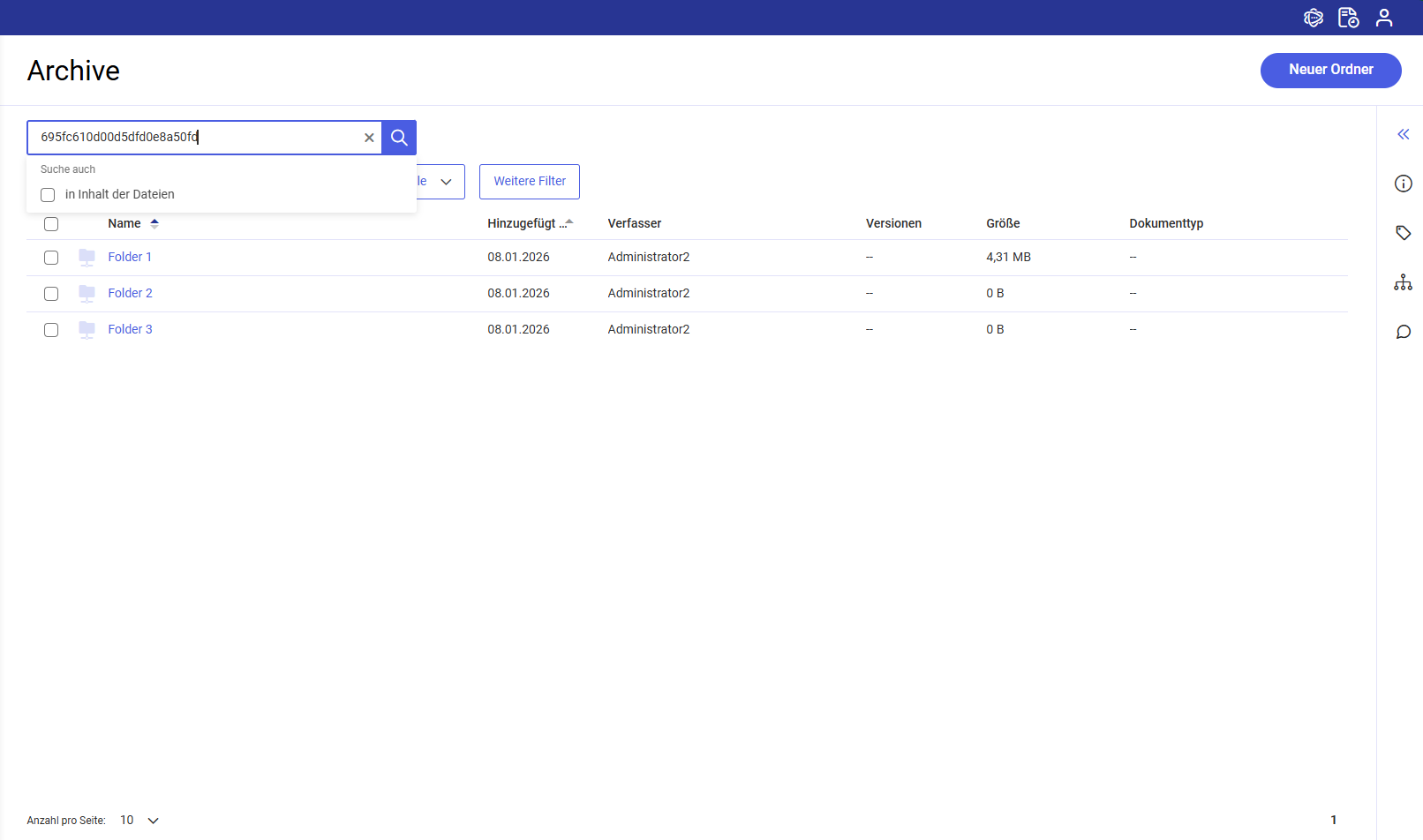
Task: Open the user profile icon
Action: [x=1383, y=18]
